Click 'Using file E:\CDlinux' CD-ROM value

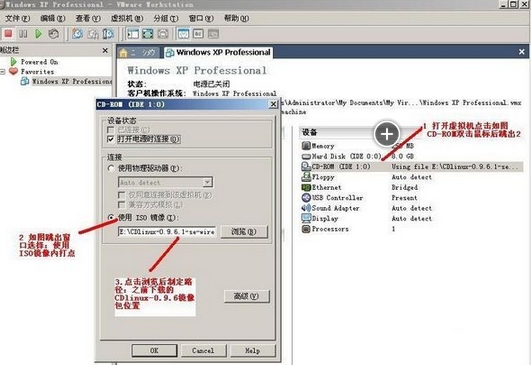pyautogui.click(x=455, y=166)
